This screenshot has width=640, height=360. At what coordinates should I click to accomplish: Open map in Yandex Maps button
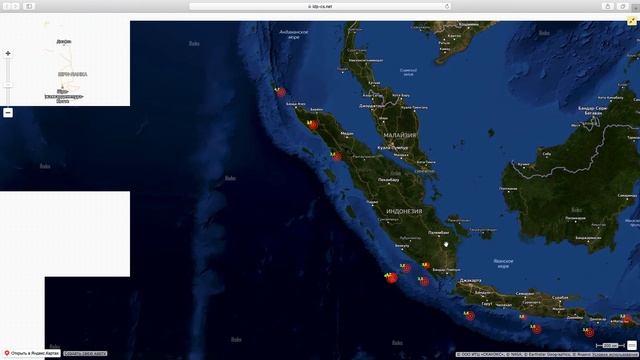pos(31,353)
